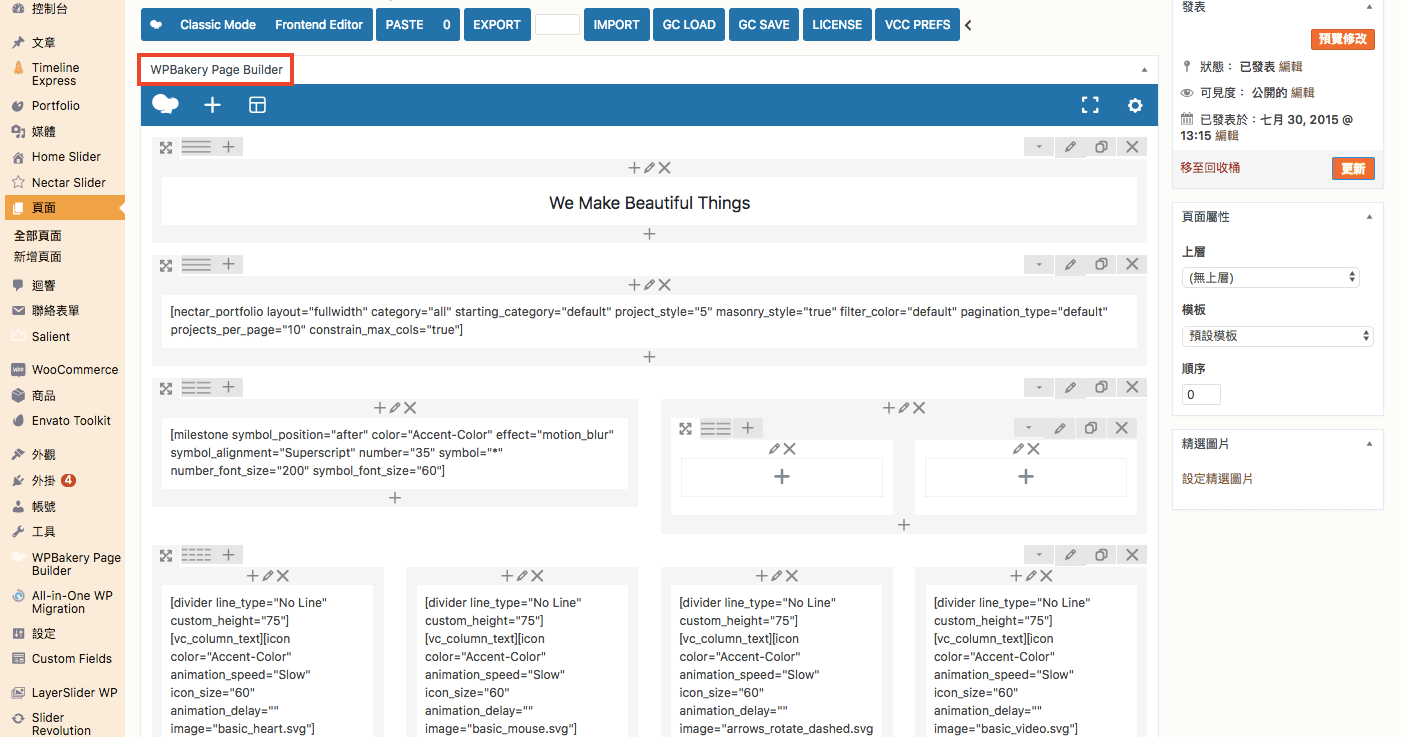The height and width of the screenshot is (737, 1401).
Task: Delete the nectar_portfolio row with X icon
Action: pyautogui.click(x=1132, y=264)
